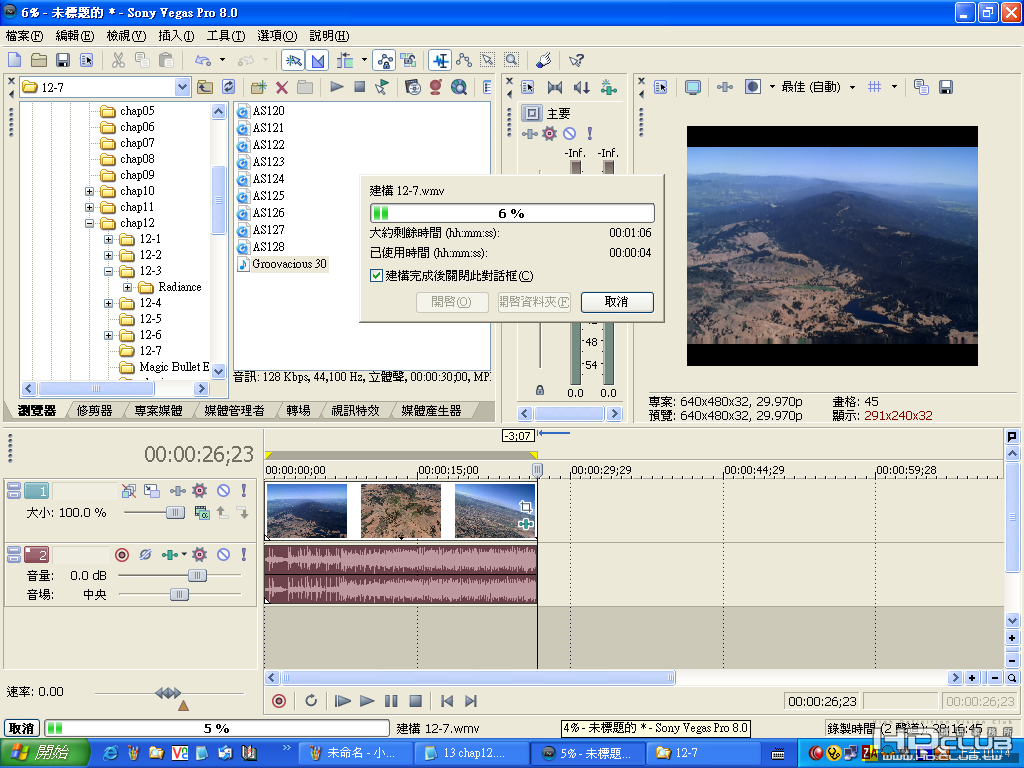Viewport: 1024px width, 768px height.
Task: Arm audio track 2 for recording
Action: pos(122,554)
